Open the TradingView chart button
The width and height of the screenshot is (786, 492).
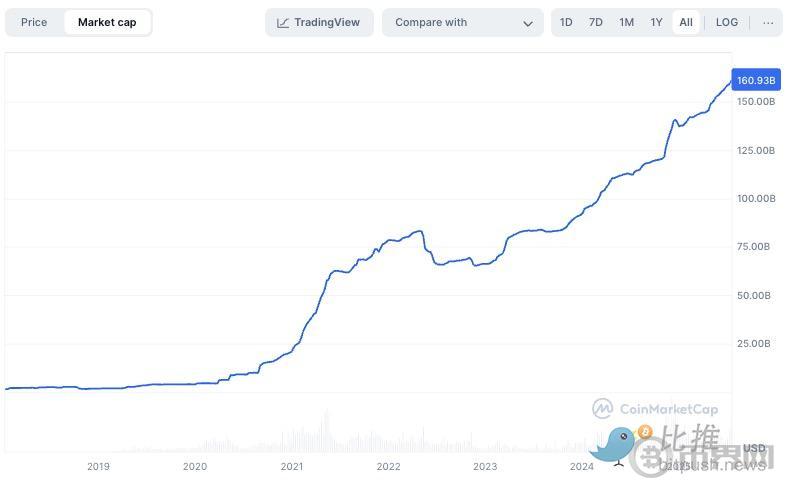319,22
